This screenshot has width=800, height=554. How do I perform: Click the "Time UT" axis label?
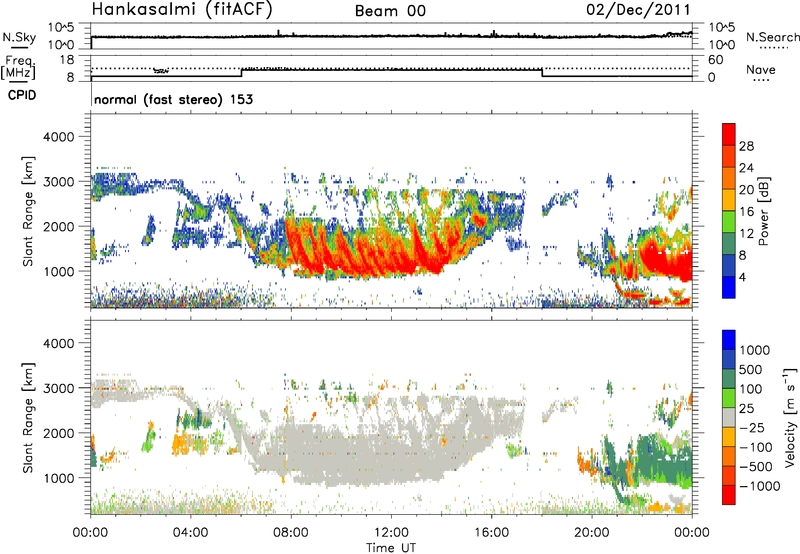(x=391, y=548)
